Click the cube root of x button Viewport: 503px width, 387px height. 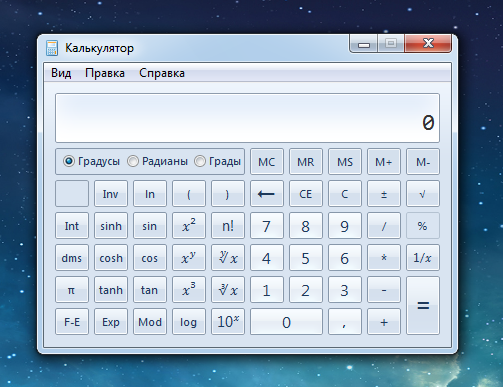coord(228,290)
